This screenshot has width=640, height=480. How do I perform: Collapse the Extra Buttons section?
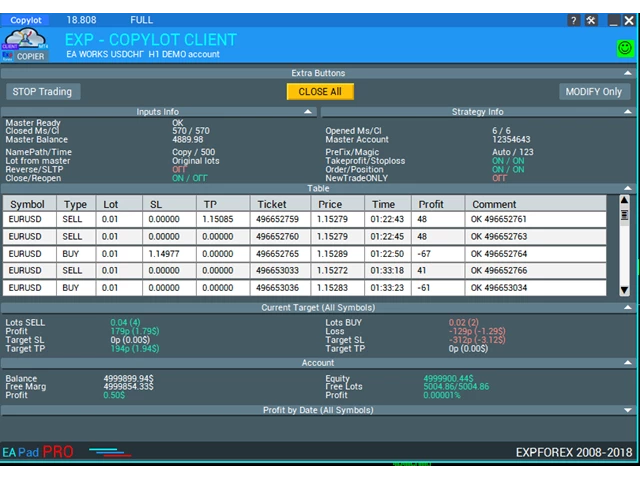tap(627, 73)
